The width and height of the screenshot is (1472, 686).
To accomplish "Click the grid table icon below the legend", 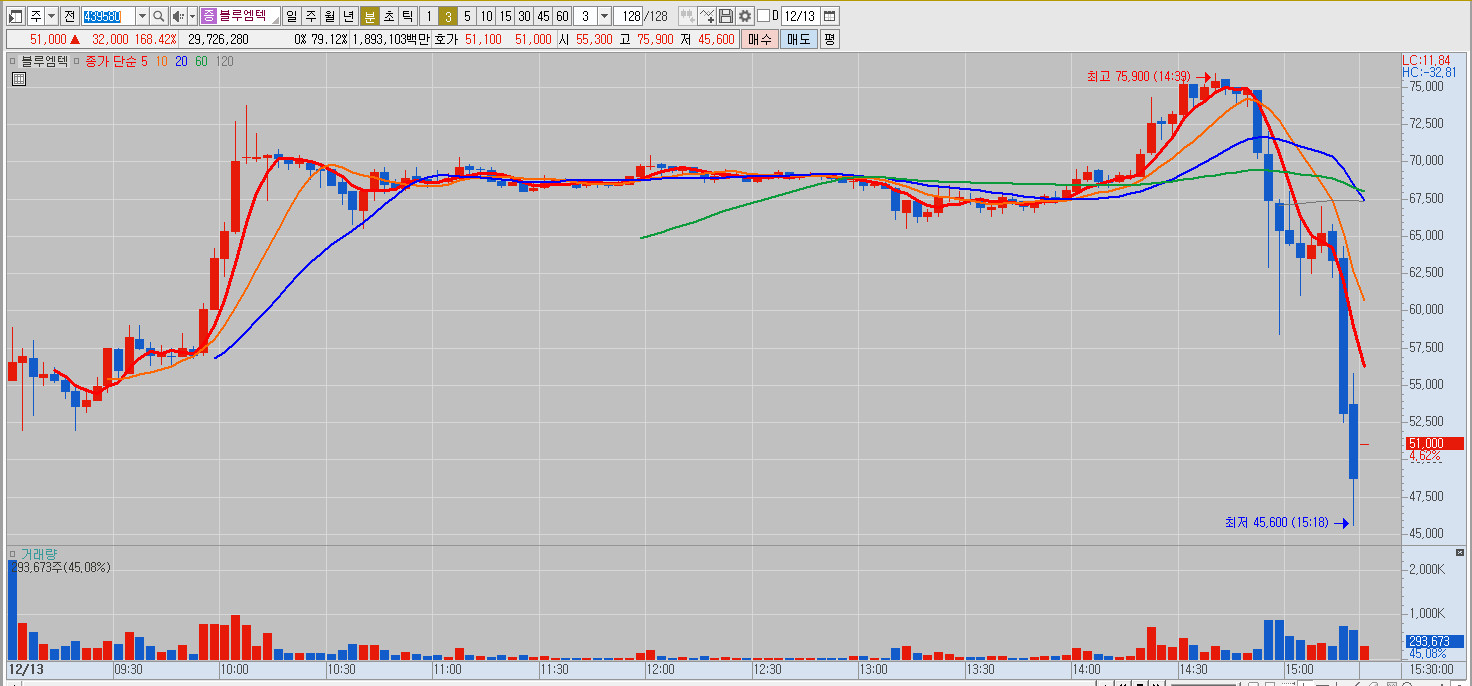I will click(18, 79).
